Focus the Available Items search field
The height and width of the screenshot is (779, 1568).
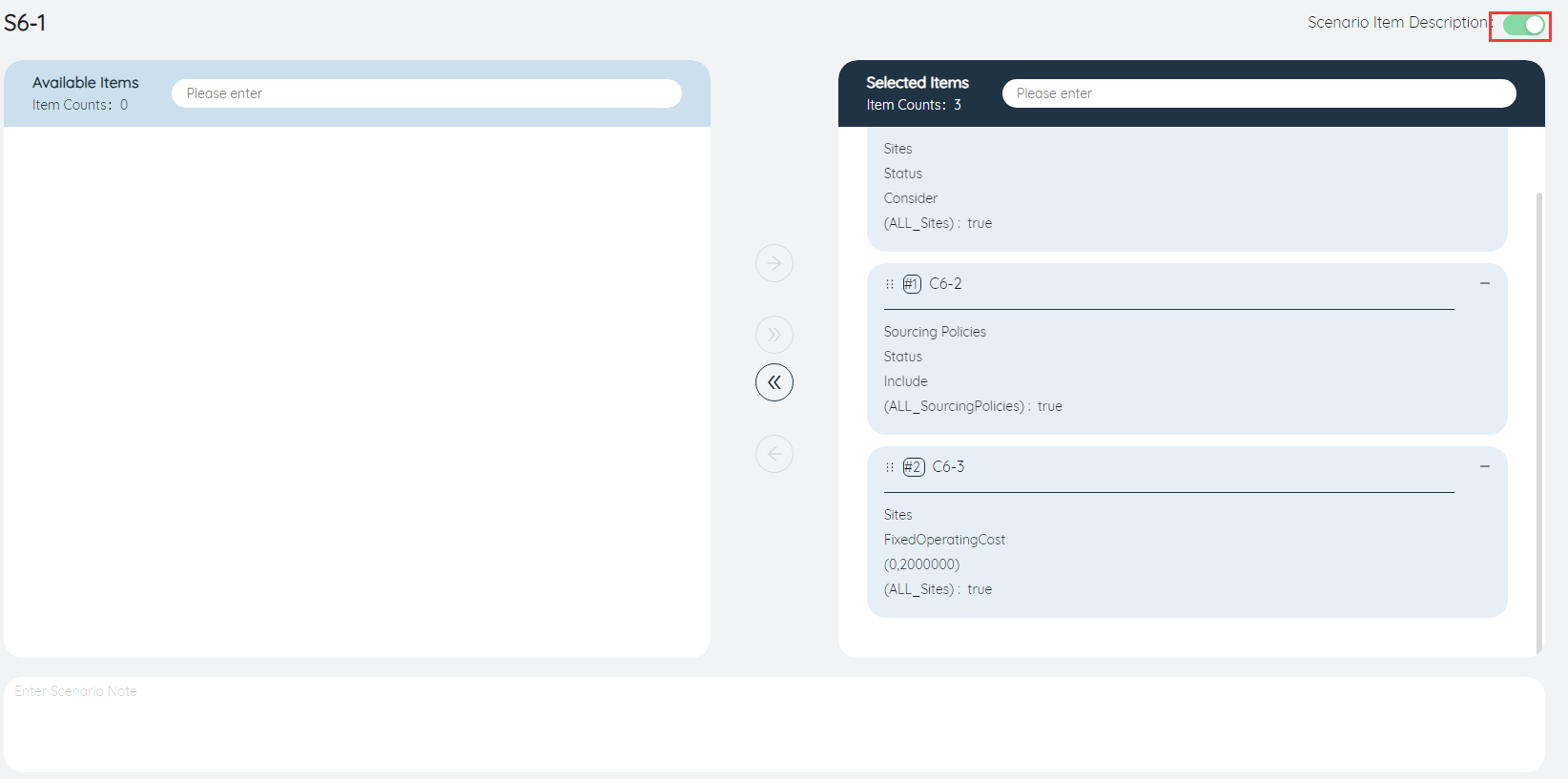point(426,93)
